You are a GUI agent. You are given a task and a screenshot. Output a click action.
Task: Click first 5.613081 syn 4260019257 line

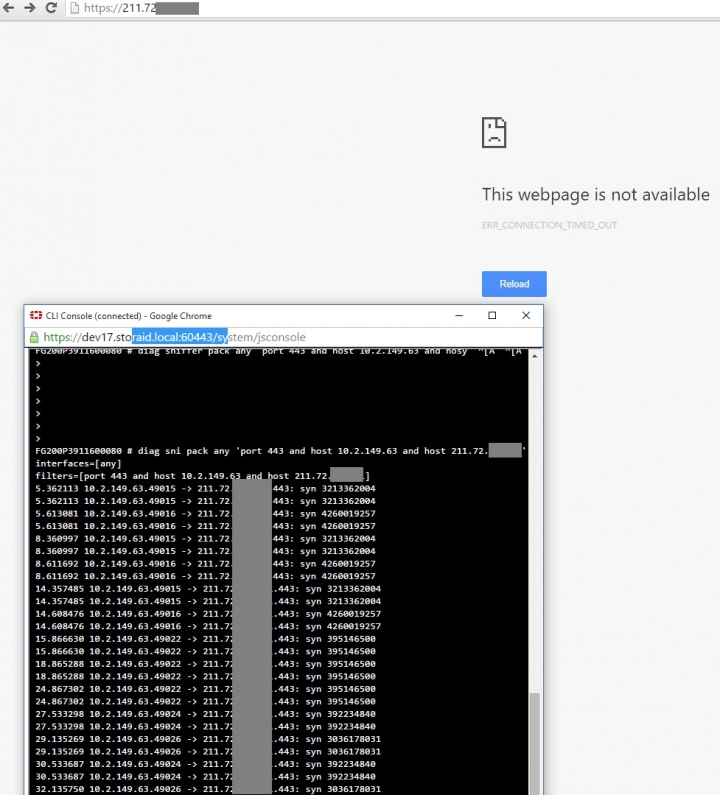tap(205, 514)
